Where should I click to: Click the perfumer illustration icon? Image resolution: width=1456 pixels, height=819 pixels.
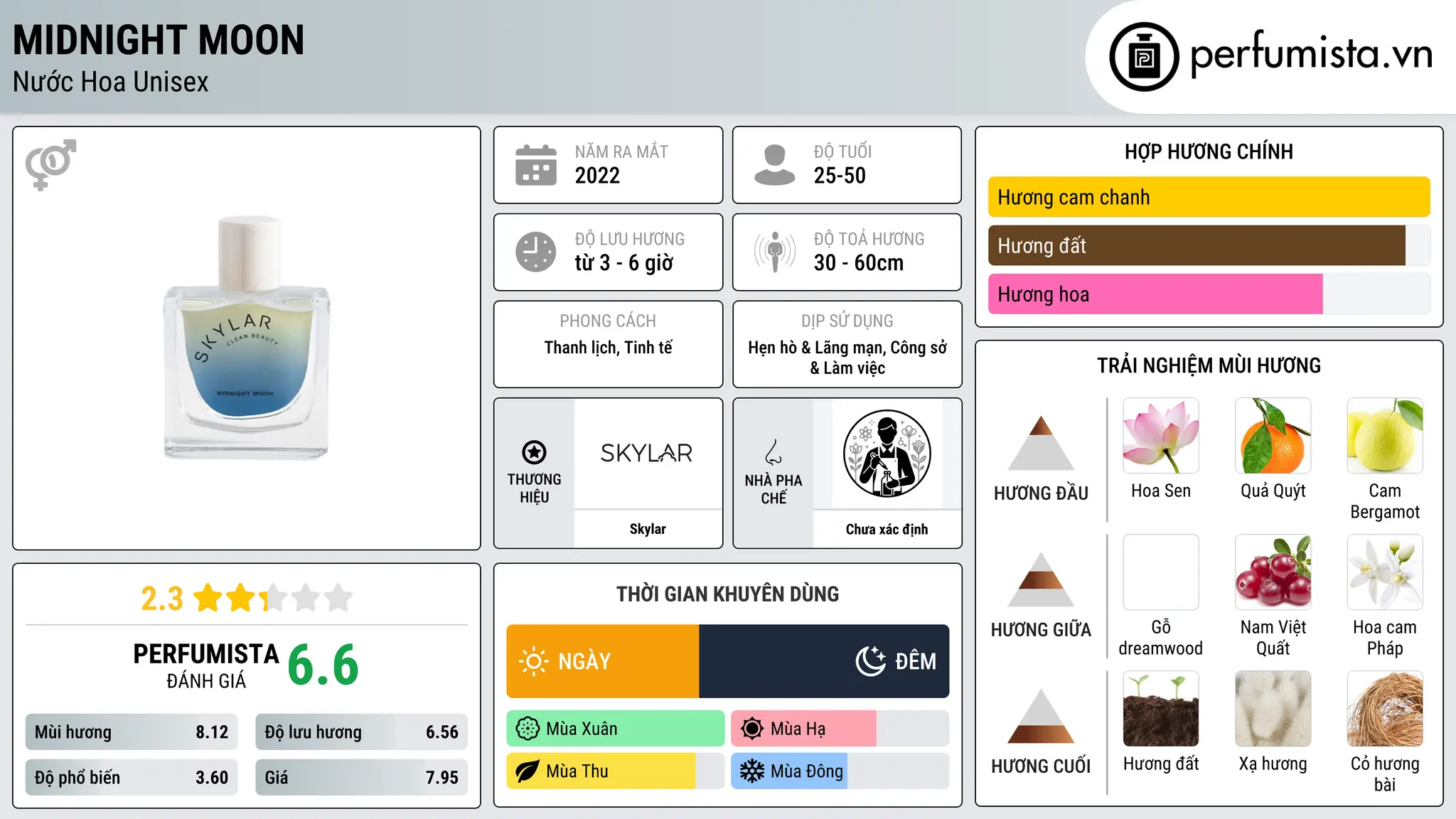click(887, 454)
